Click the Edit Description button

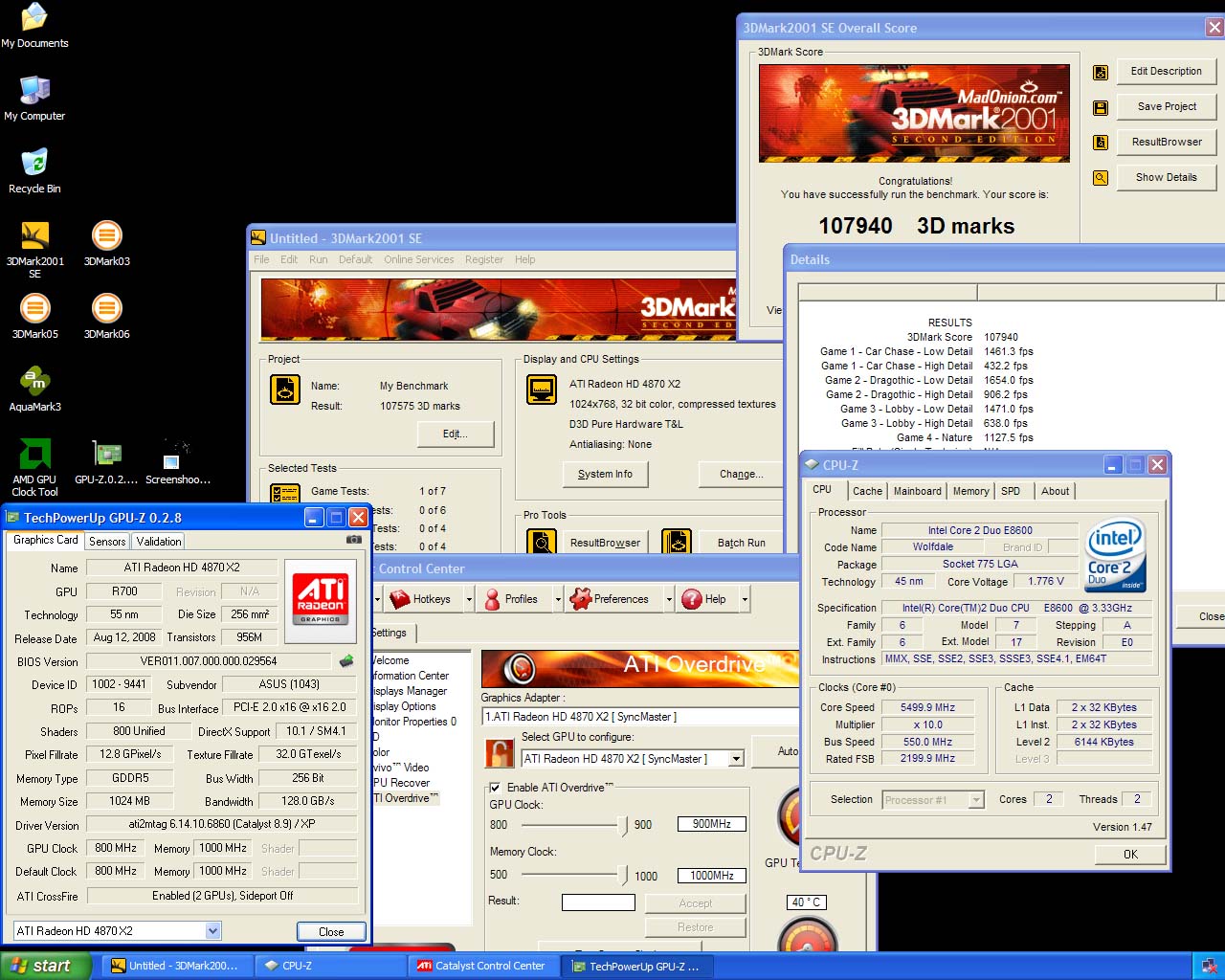point(1166,72)
